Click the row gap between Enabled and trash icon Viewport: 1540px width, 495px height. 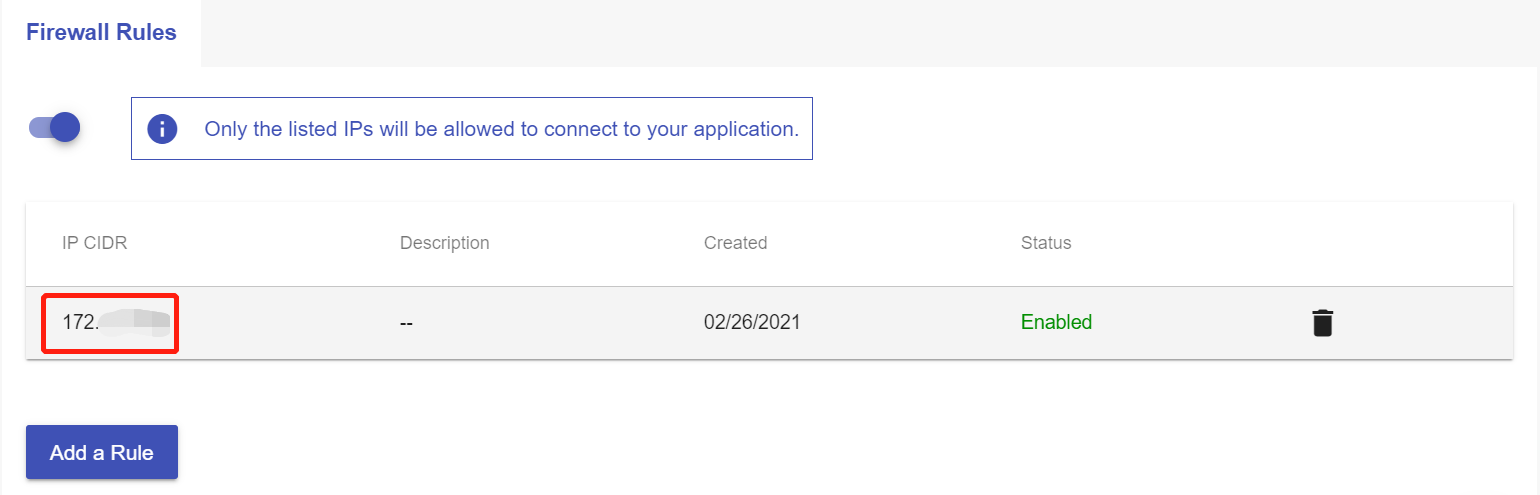tap(1200, 322)
